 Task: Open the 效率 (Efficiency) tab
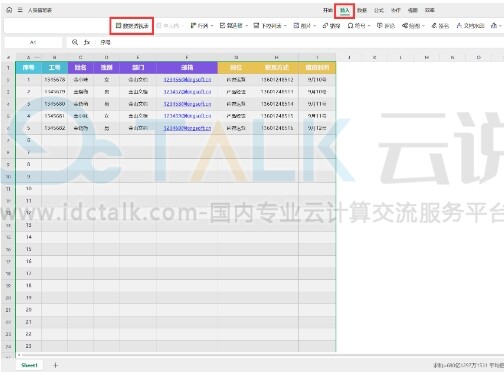pos(430,10)
